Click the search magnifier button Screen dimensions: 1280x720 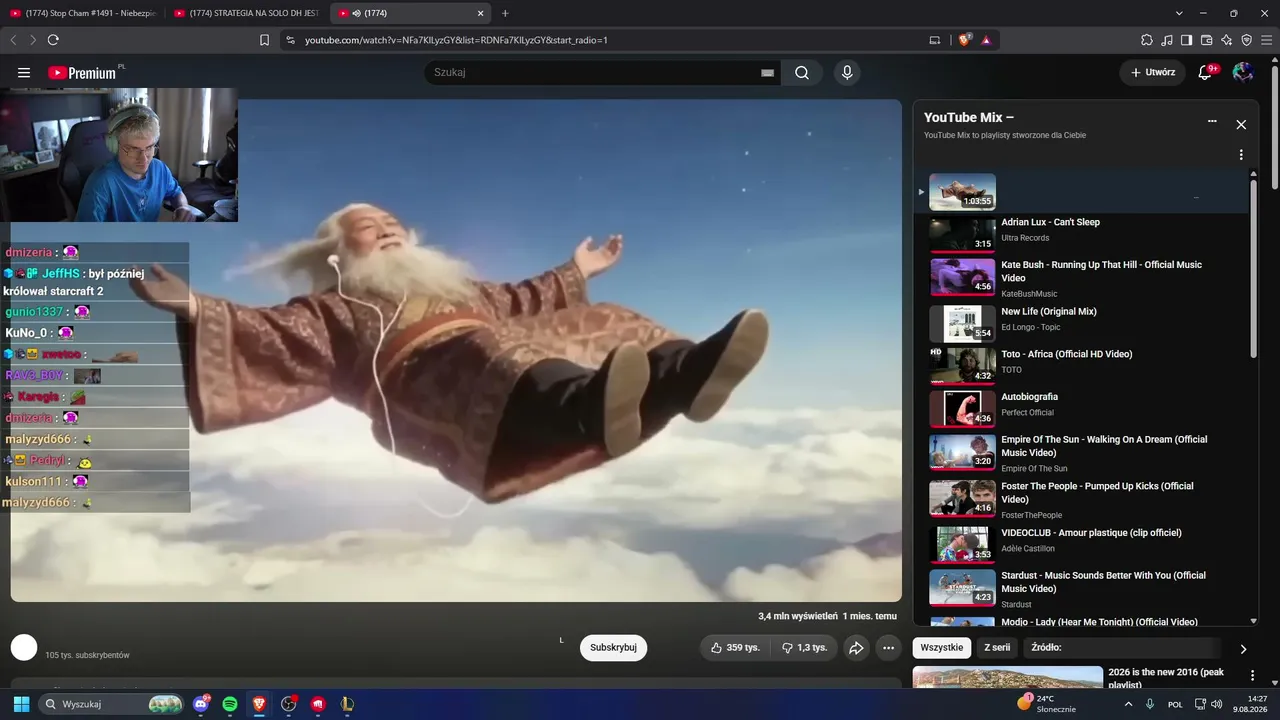(x=802, y=73)
